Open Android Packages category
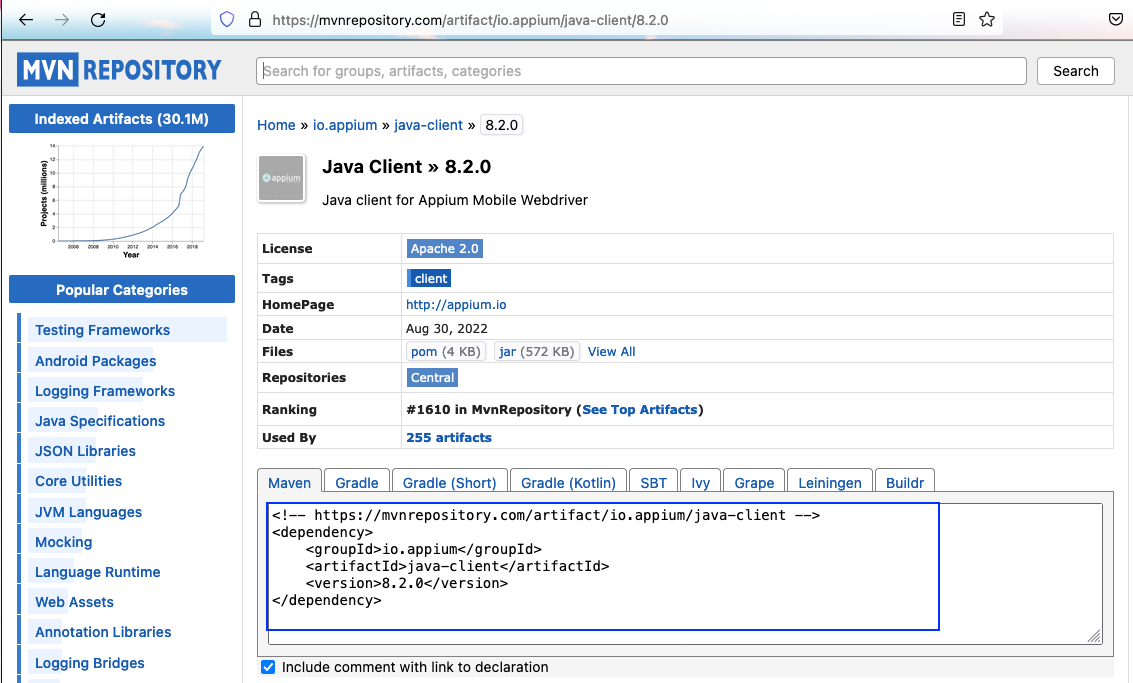 pyautogui.click(x=95, y=361)
